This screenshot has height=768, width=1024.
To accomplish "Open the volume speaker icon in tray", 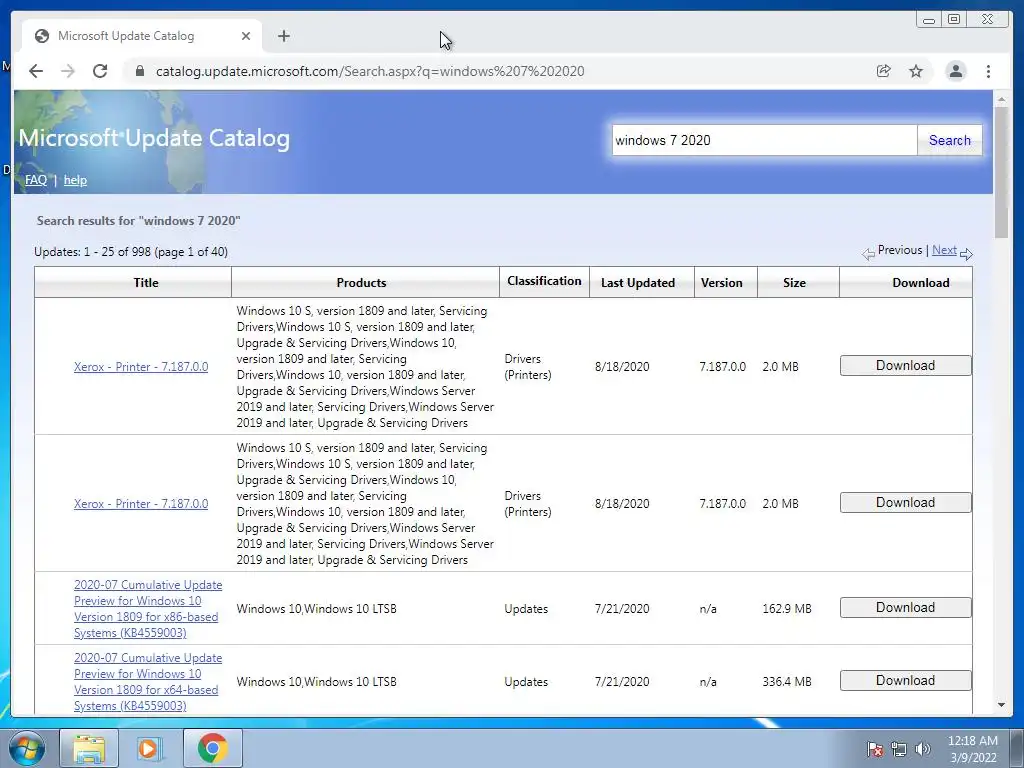I will tap(923, 749).
